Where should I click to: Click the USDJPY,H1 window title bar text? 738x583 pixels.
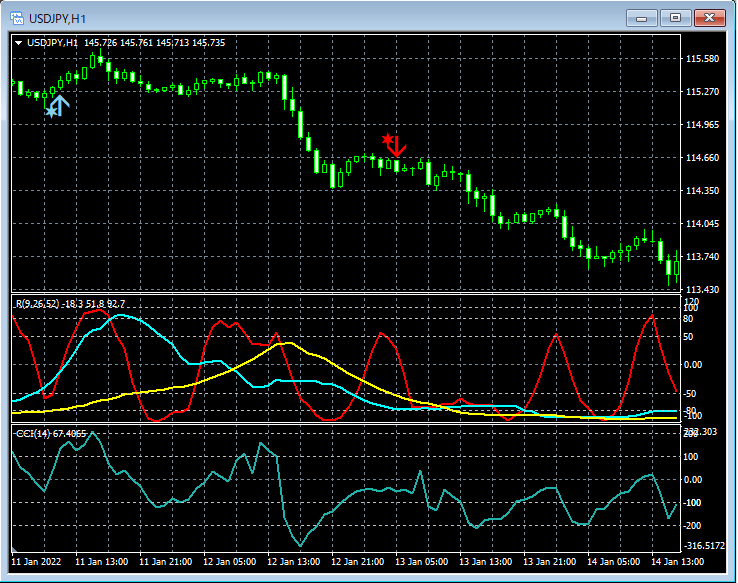click(57, 18)
